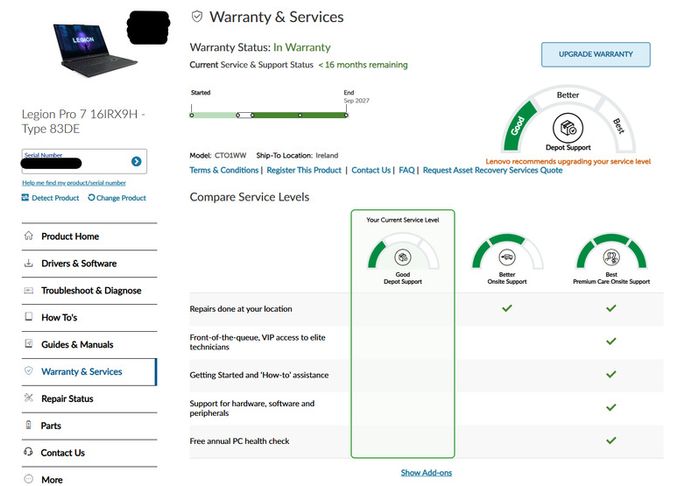
Task: Click the warranty timeline End marker
Action: pos(346,115)
